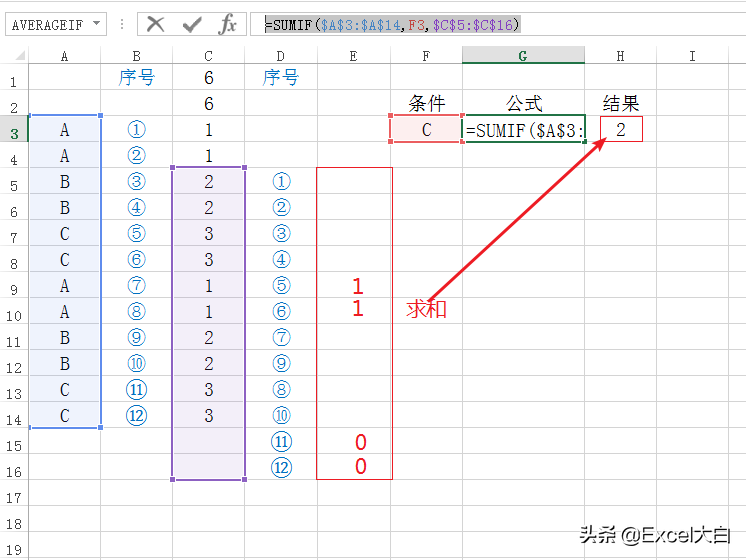This screenshot has height=560, width=746.
Task: Select column D header
Action: pos(281,56)
